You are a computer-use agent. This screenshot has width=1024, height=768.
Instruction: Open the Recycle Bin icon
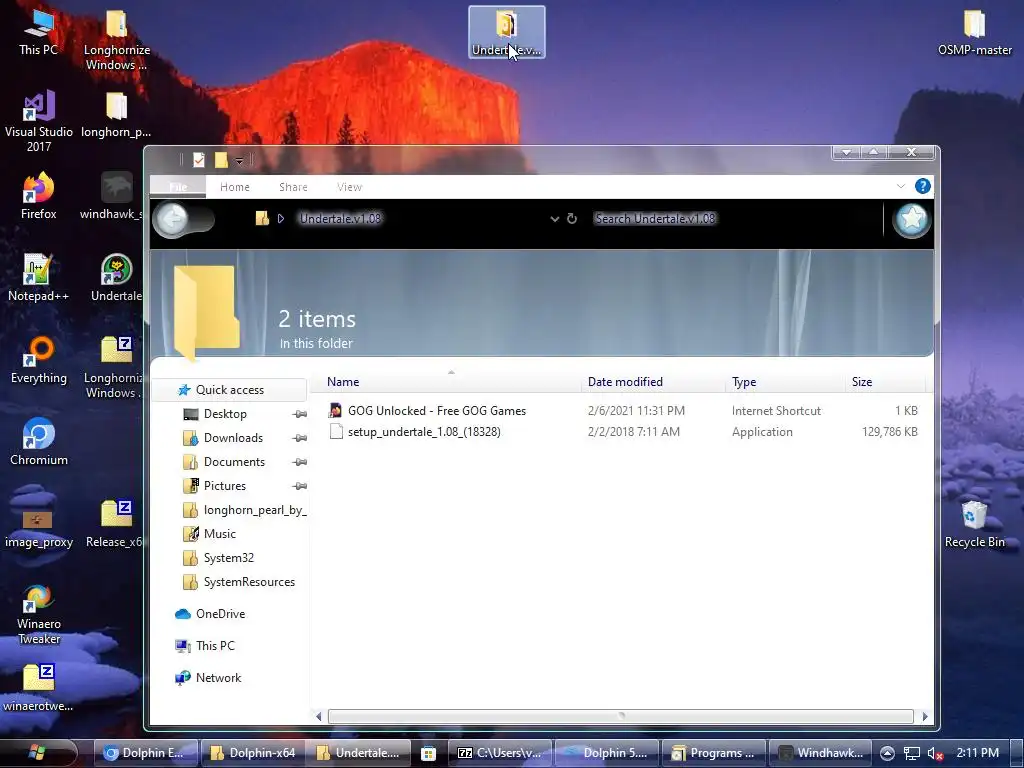tap(974, 524)
